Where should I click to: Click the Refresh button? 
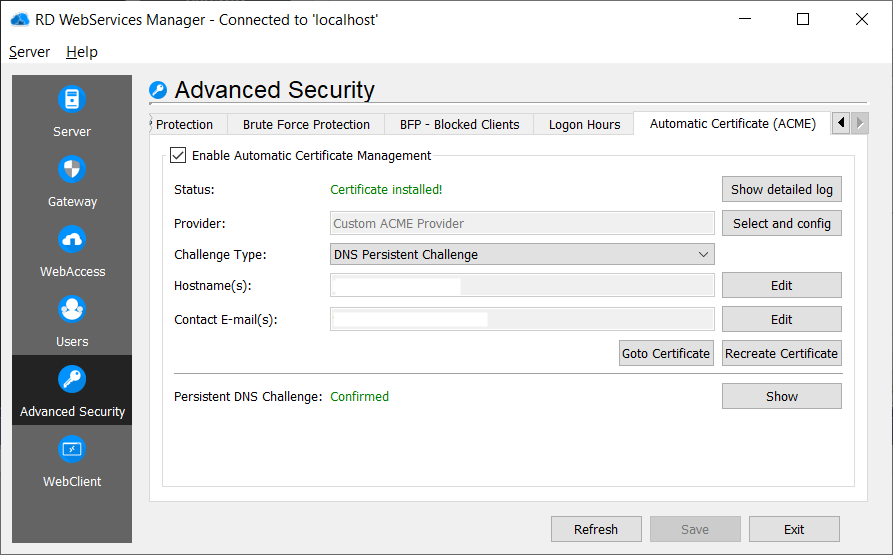(596, 529)
